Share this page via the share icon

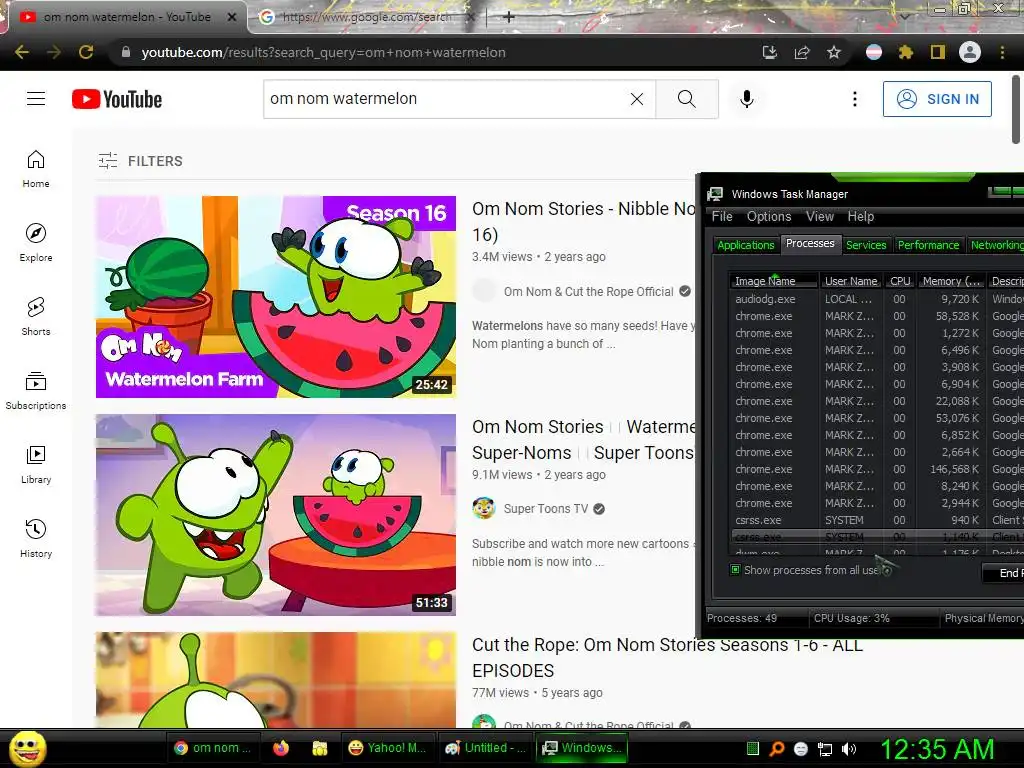click(801, 52)
